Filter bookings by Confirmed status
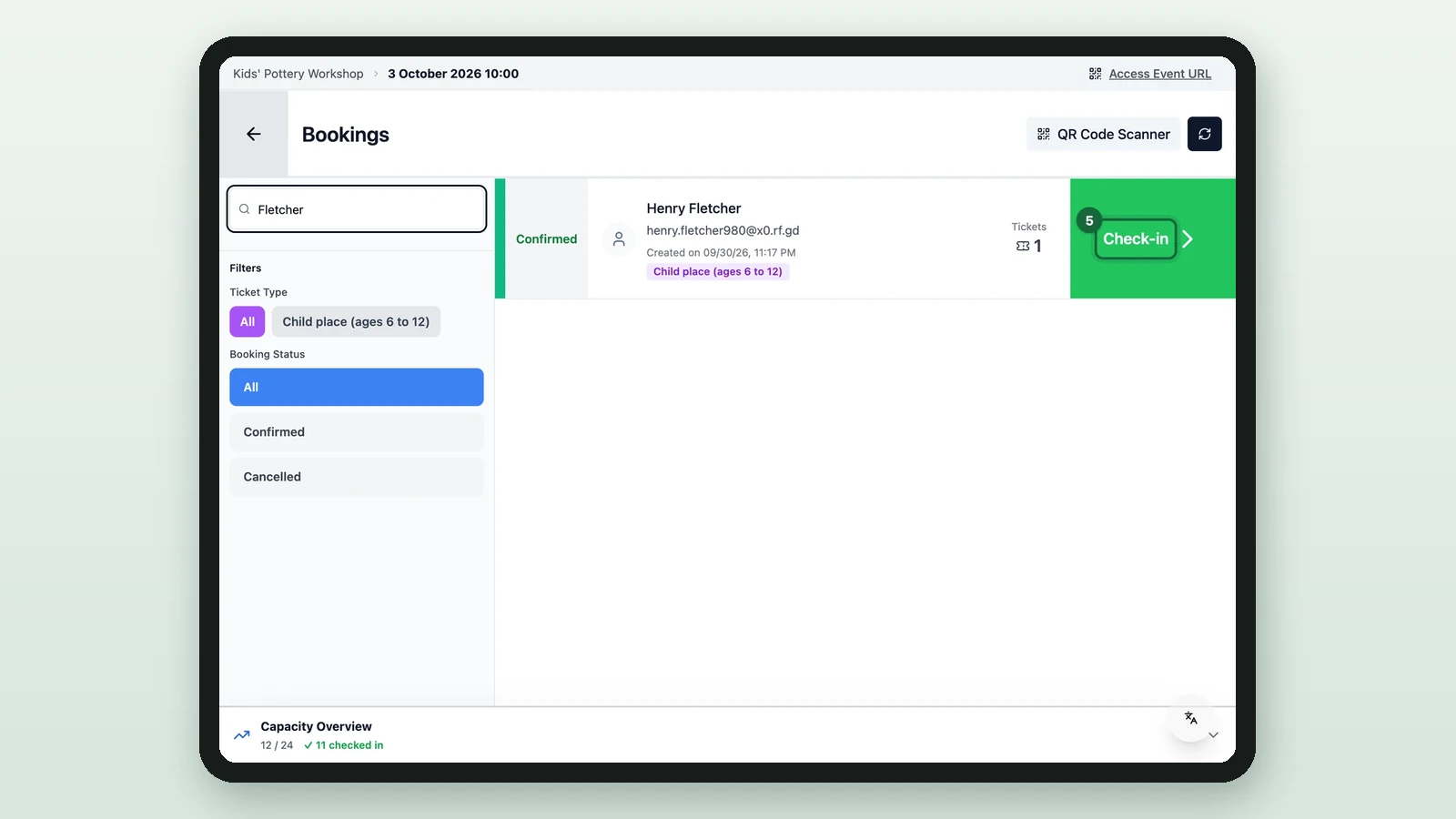This screenshot has height=819, width=1456. click(357, 432)
